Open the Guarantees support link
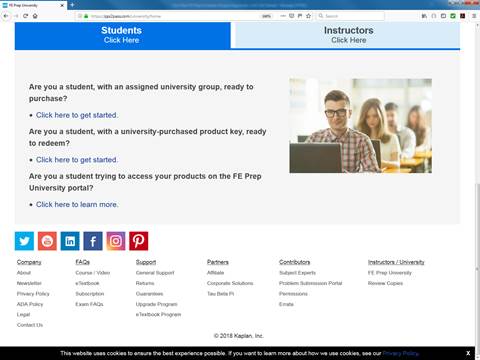 149,294
